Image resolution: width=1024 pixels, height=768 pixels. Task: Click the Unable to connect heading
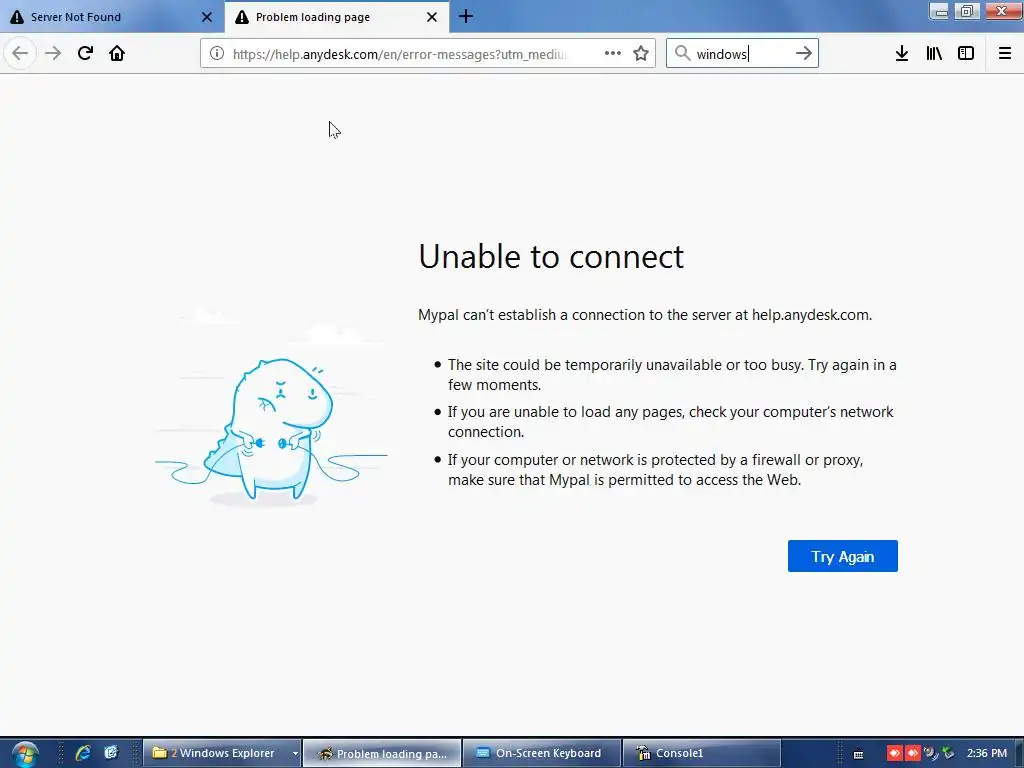[551, 257]
